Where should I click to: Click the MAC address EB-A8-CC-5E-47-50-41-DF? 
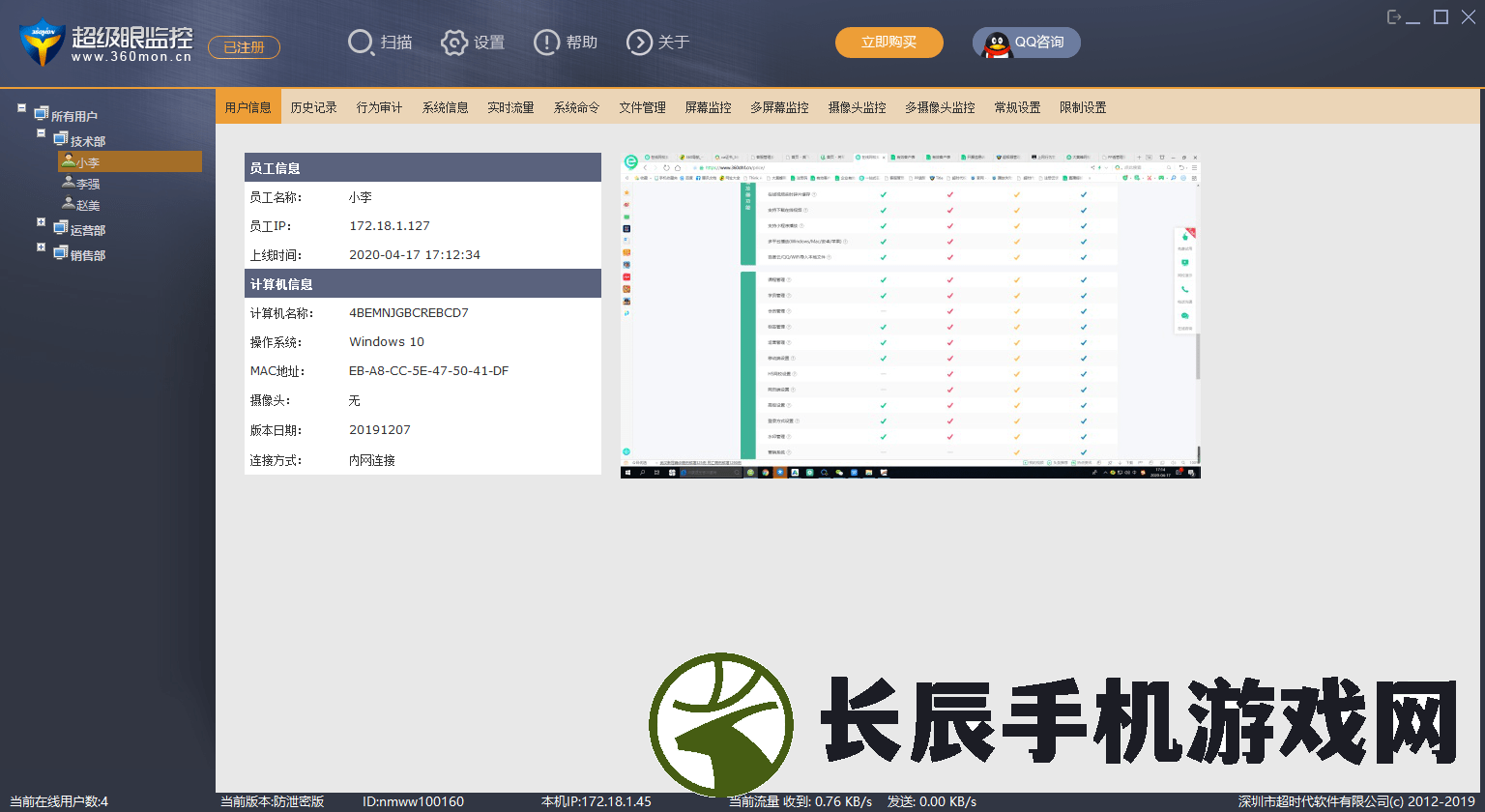(x=429, y=371)
